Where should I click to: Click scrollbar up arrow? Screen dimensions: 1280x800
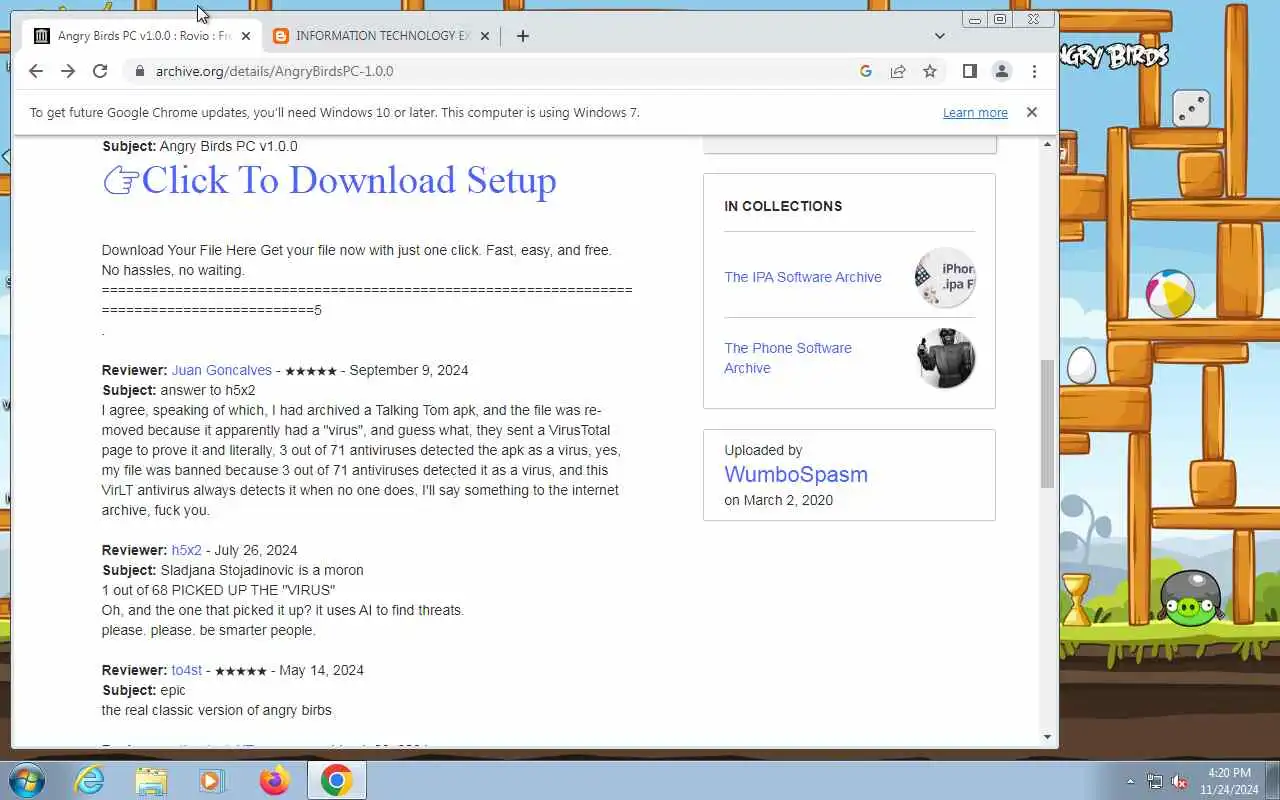point(1047,144)
